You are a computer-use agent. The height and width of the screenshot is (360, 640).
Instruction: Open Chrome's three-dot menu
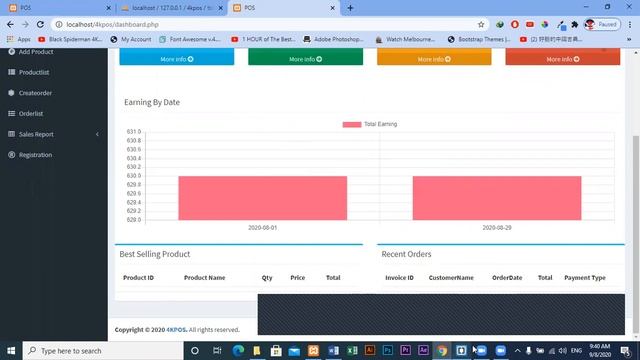(x=630, y=24)
